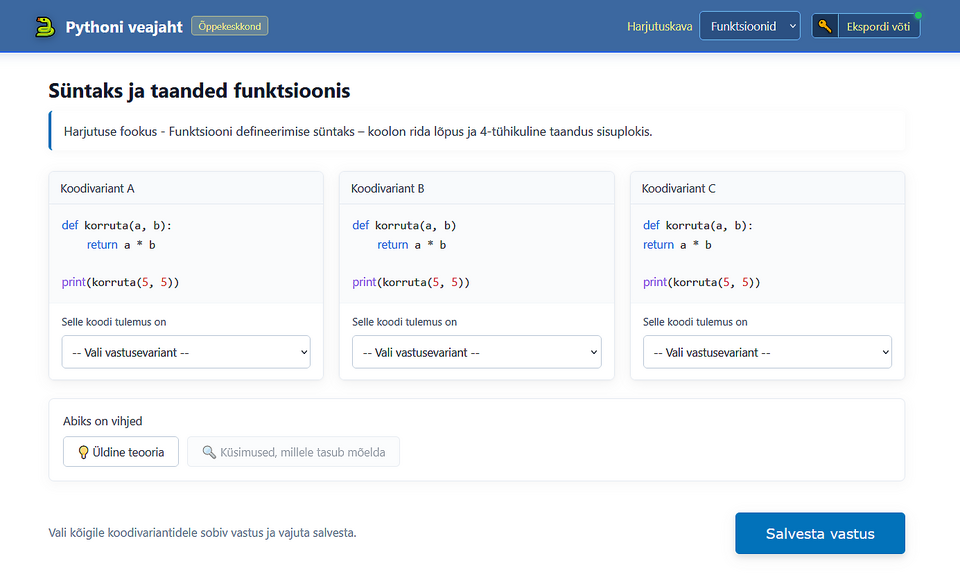Click the Õppekeskkond badge
960x588 pixels.
(x=230, y=26)
